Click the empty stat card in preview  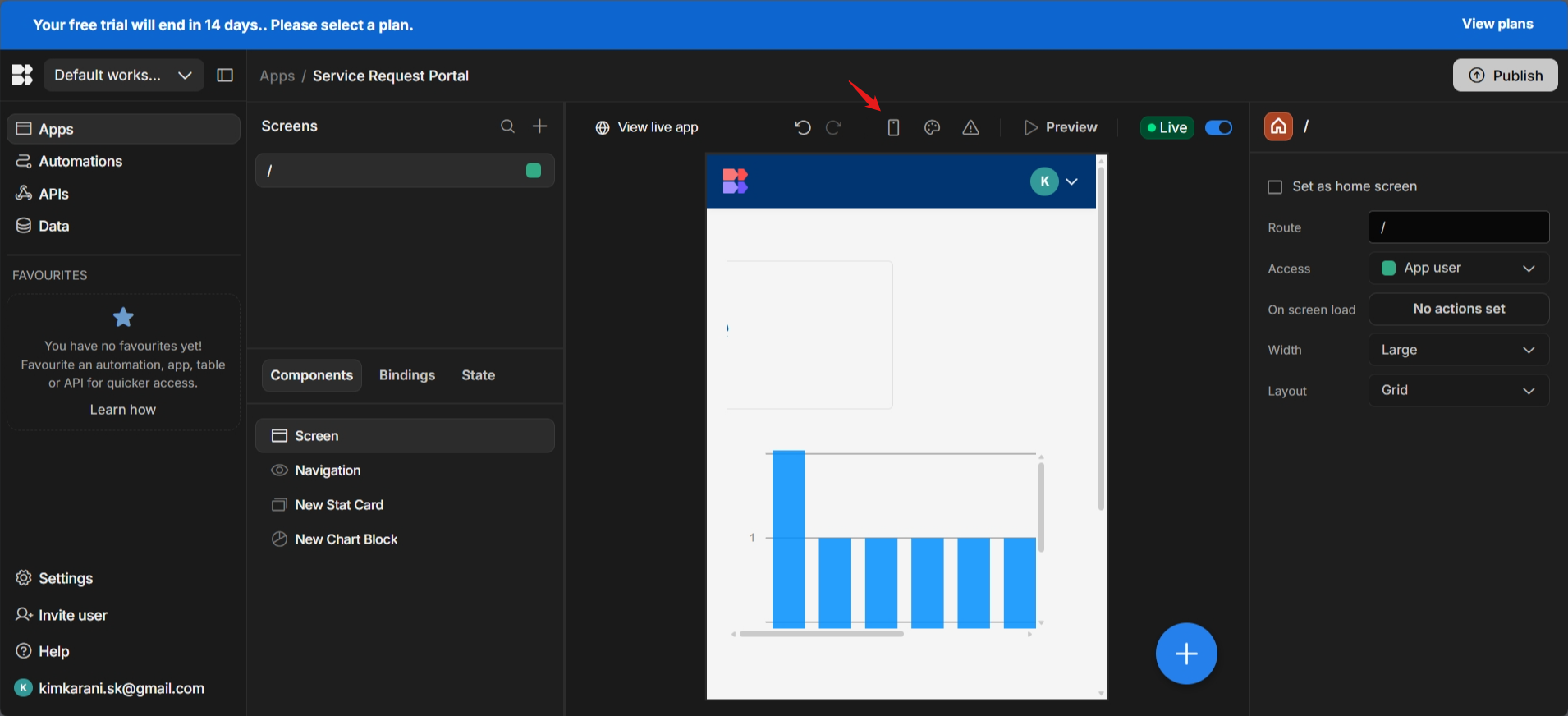[809, 335]
